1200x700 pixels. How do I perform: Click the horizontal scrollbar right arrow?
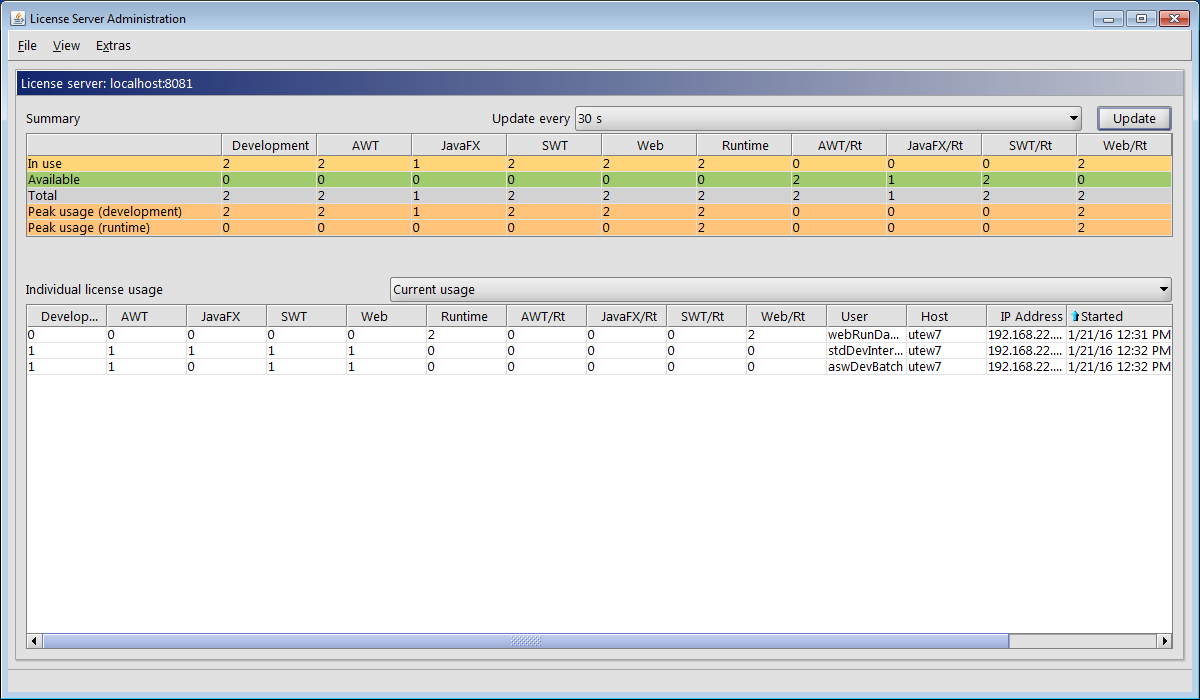1163,641
